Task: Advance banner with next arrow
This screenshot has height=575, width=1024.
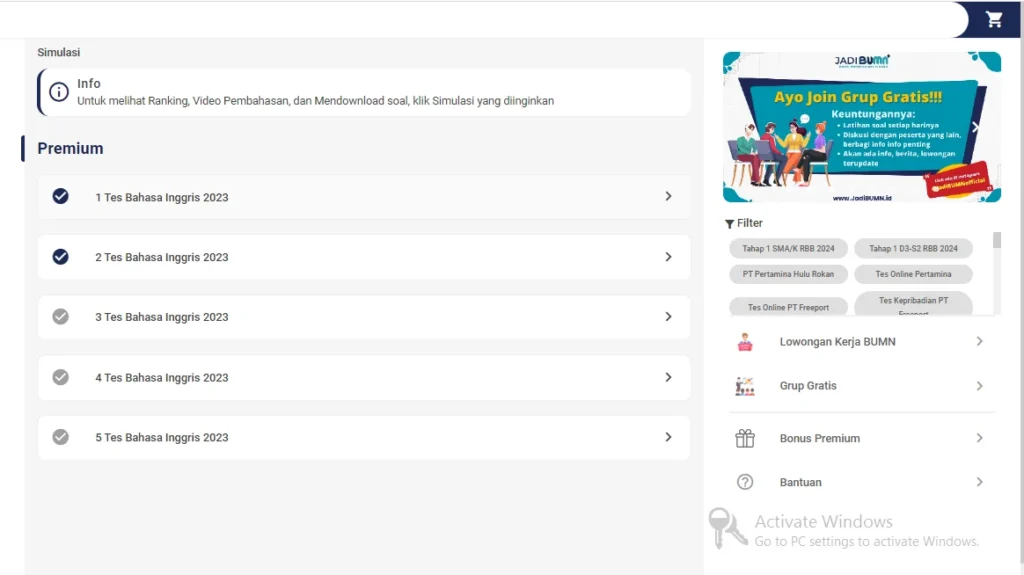Action: coord(975,127)
